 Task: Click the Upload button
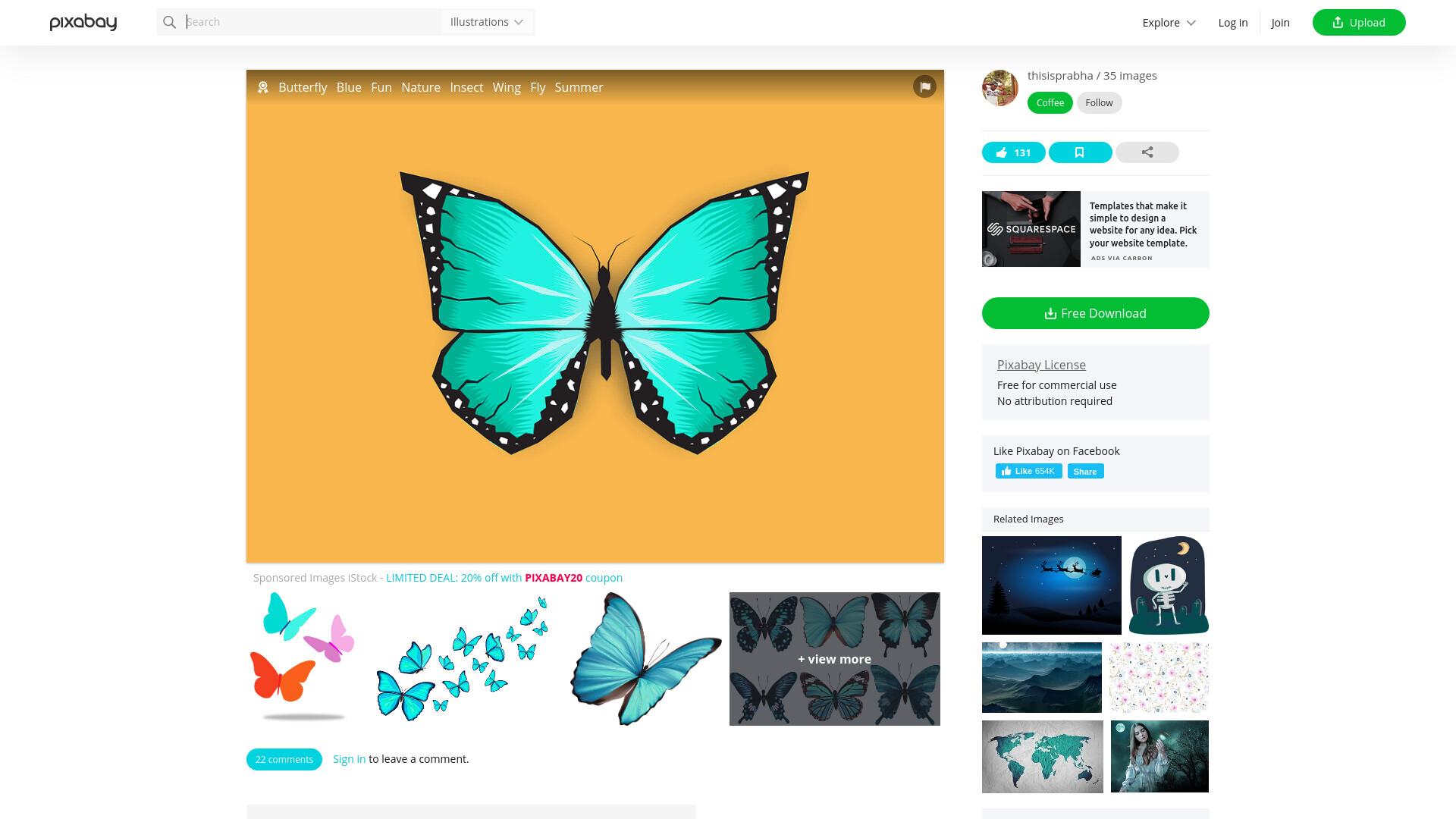tap(1359, 23)
